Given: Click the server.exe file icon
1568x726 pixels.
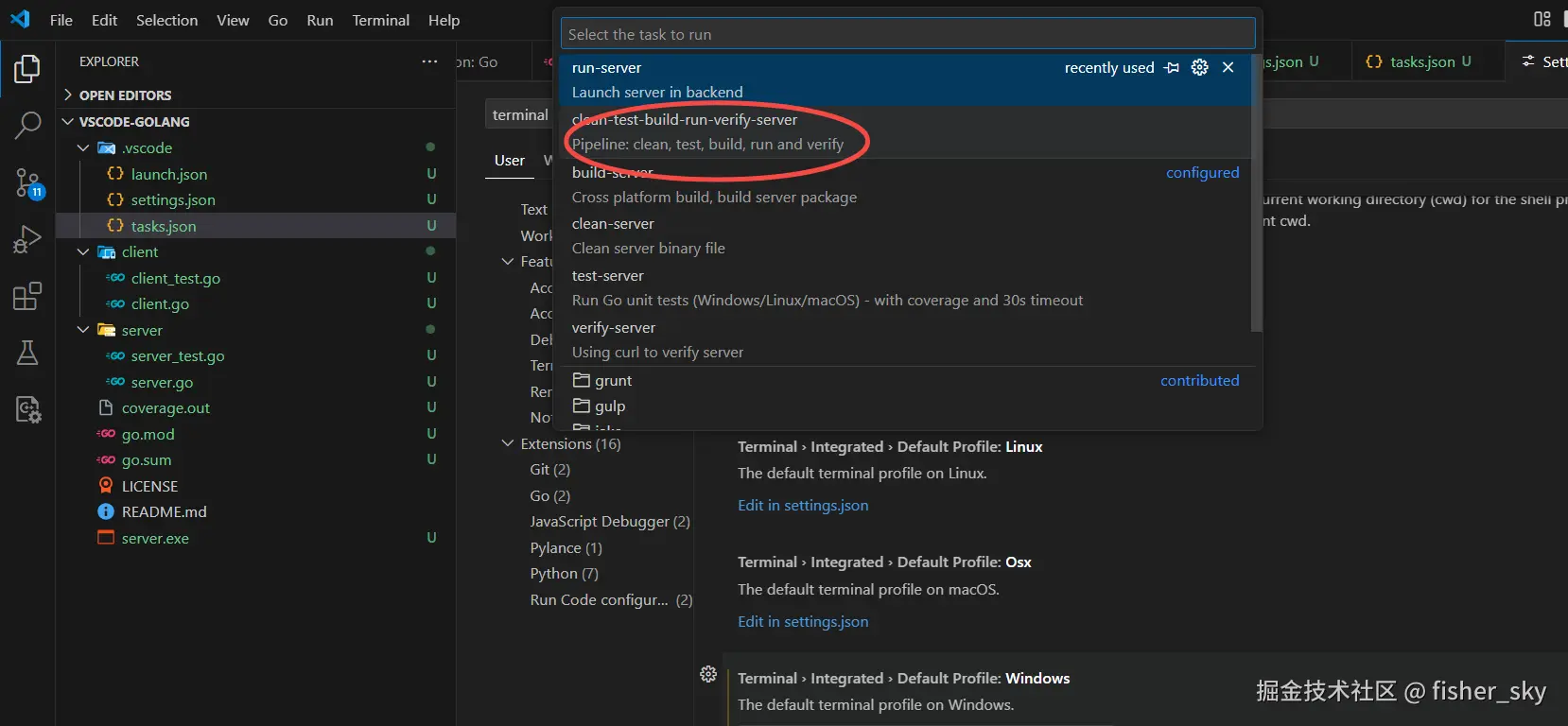Looking at the screenshot, I should 106,538.
